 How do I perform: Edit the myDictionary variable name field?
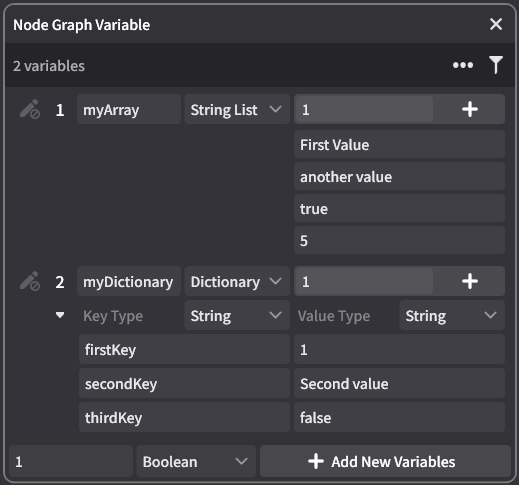(x=129, y=281)
